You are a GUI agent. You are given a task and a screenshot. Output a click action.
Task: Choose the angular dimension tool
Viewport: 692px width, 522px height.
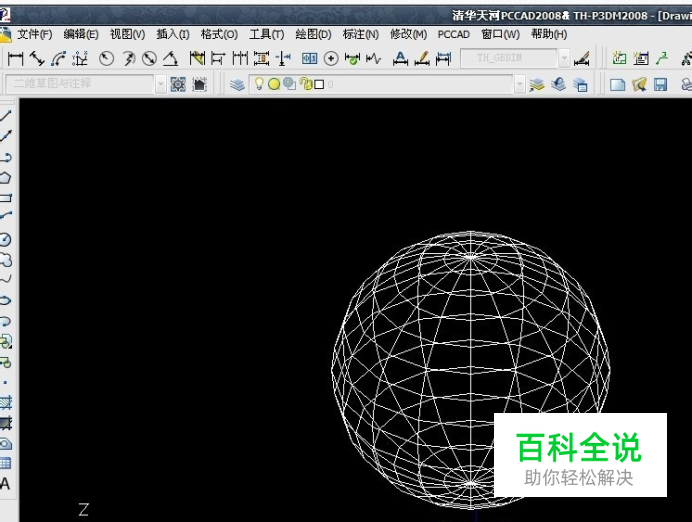170,59
